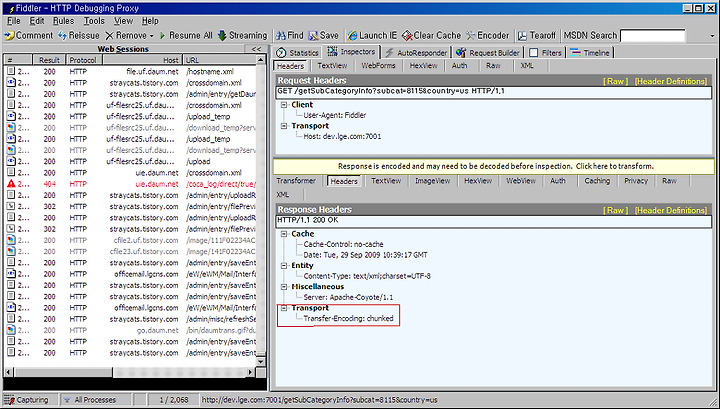Select the 404 uie.daum.net session row
Viewport: 720px width, 409px height.
(131, 184)
